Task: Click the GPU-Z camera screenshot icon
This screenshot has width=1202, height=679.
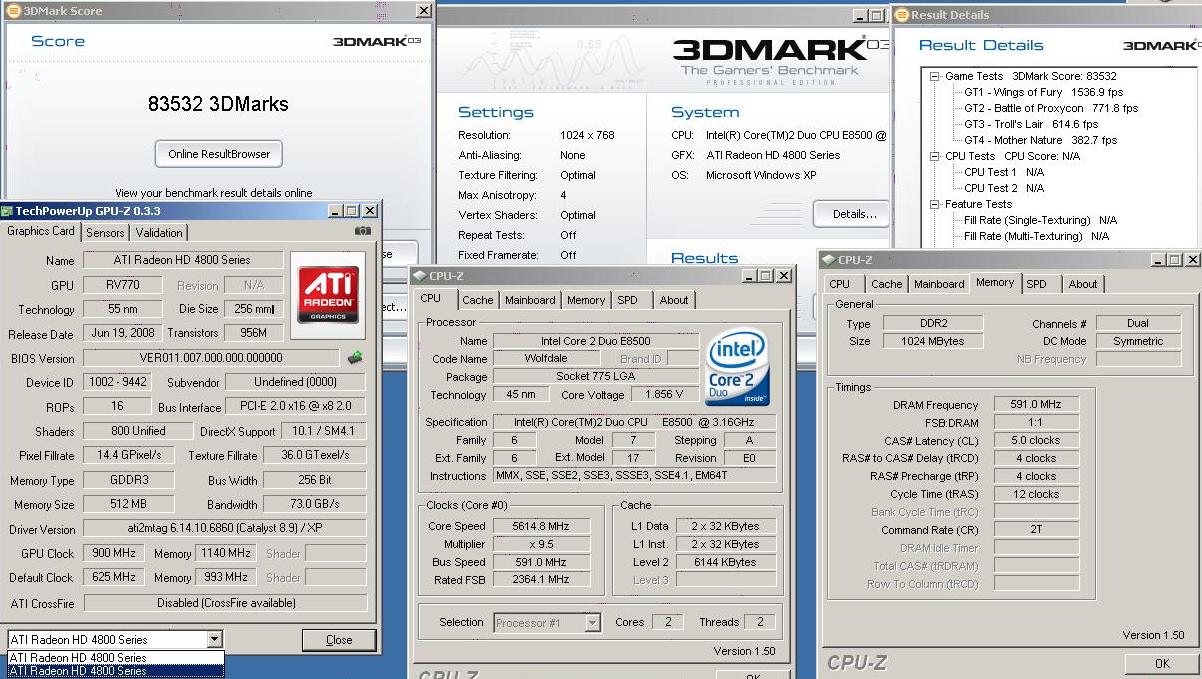Action: pyautogui.click(x=363, y=231)
